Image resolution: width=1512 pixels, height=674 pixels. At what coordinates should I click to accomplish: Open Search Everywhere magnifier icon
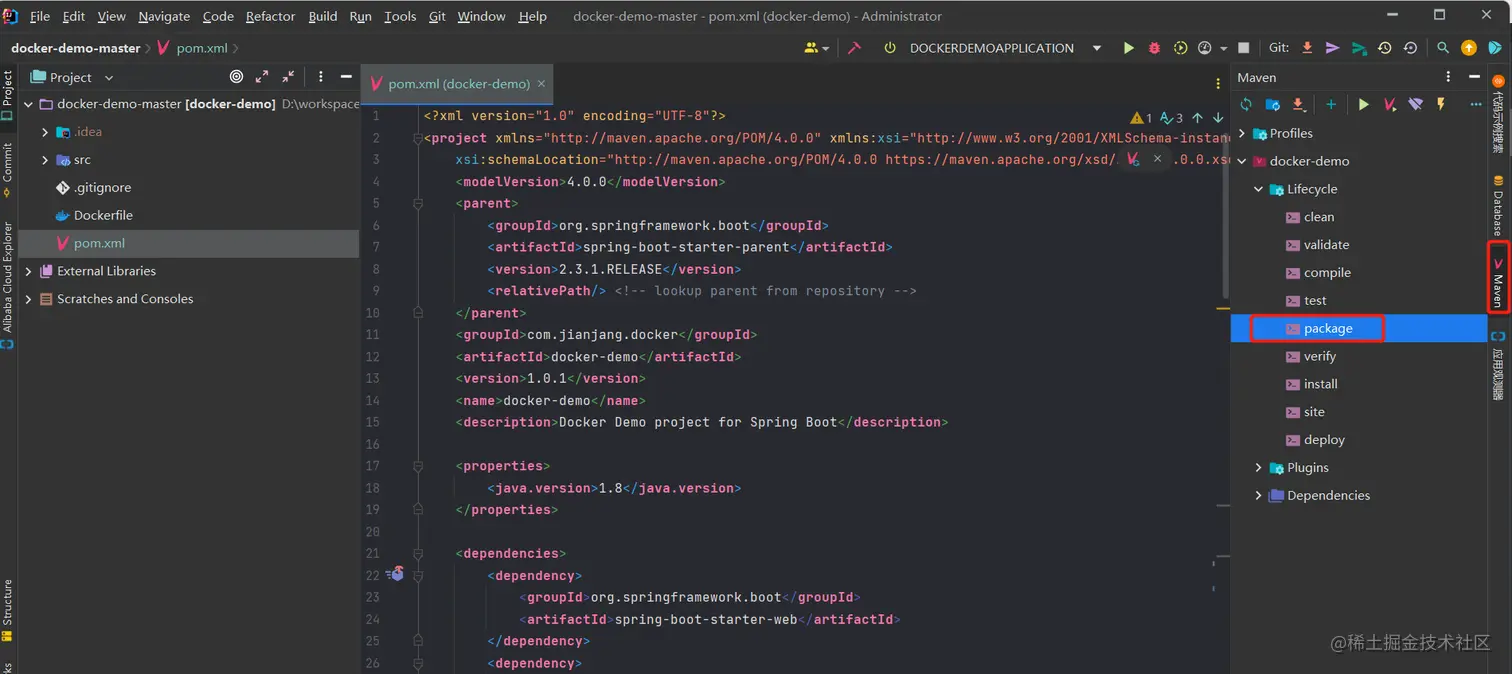pyautogui.click(x=1443, y=48)
